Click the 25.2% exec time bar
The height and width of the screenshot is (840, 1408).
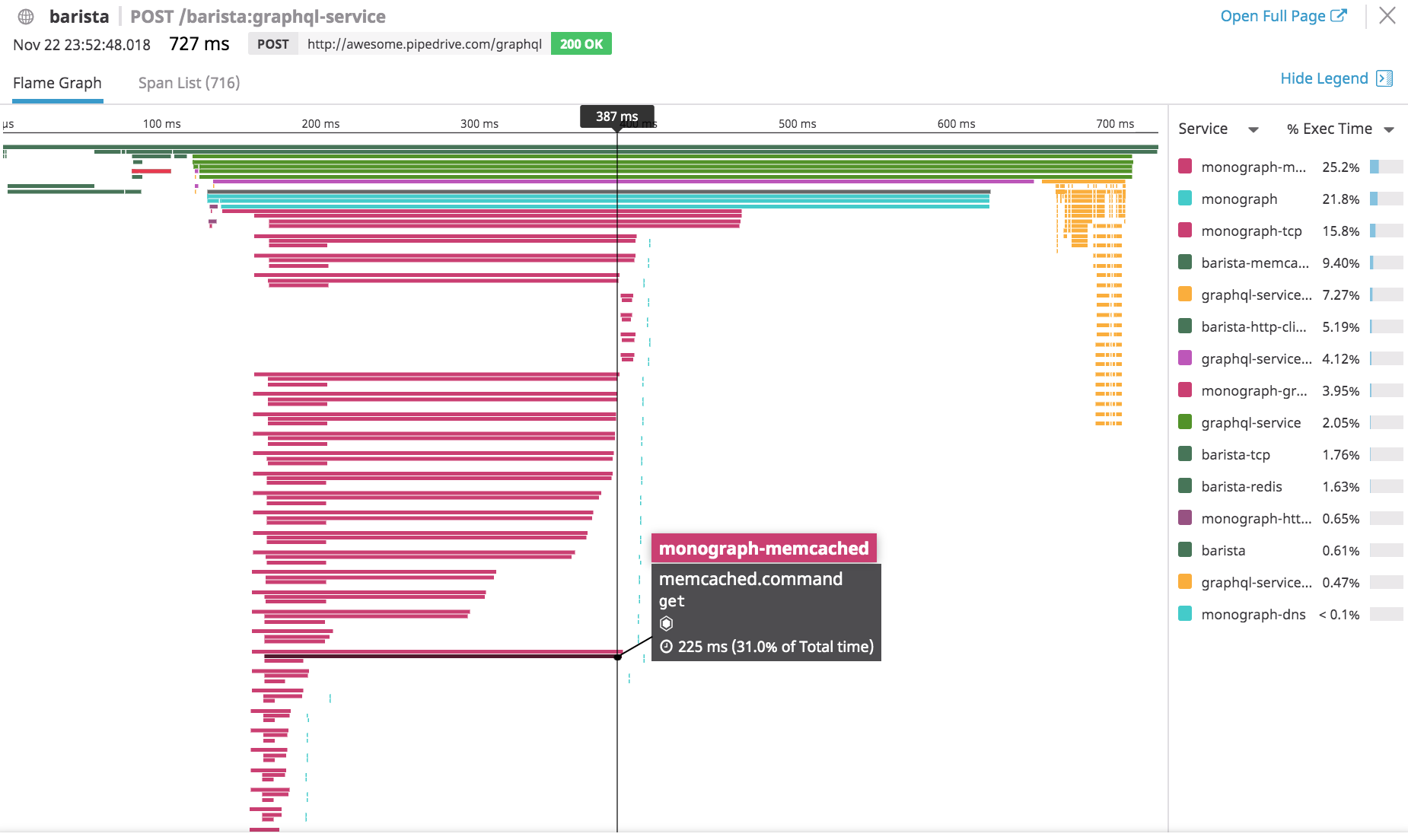click(1386, 167)
